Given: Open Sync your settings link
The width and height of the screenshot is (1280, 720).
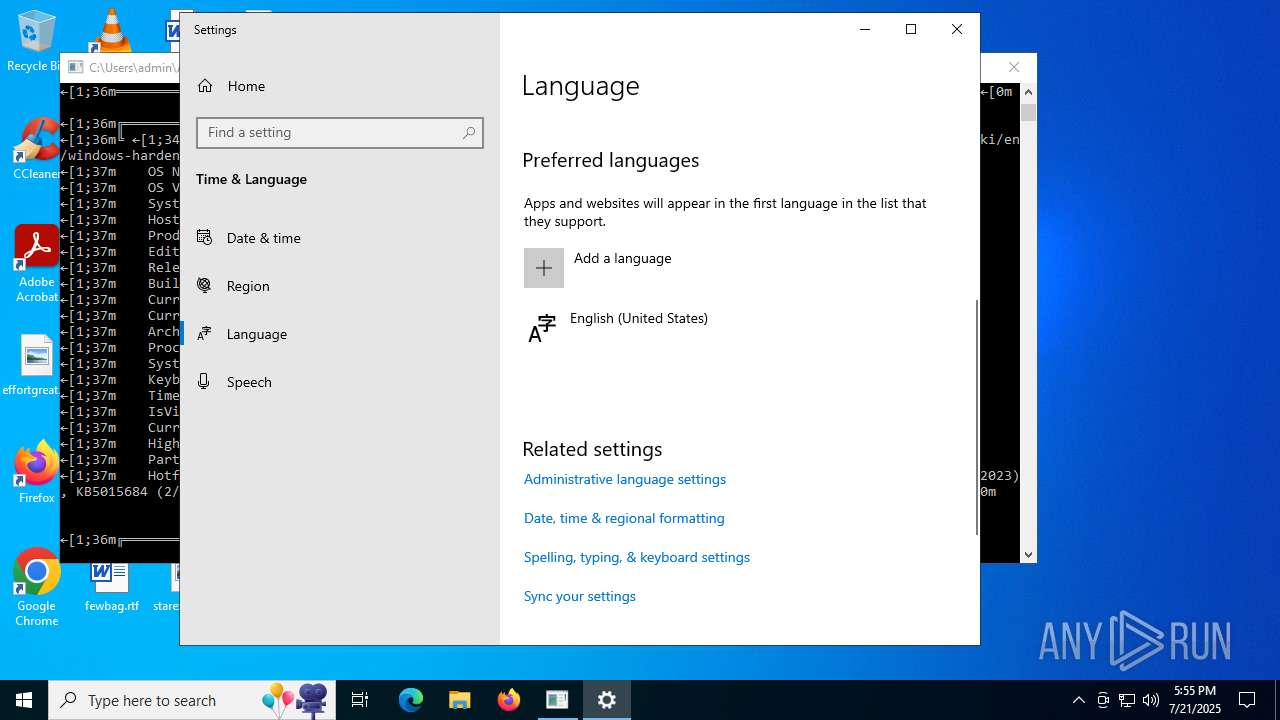Looking at the screenshot, I should pos(580,596).
